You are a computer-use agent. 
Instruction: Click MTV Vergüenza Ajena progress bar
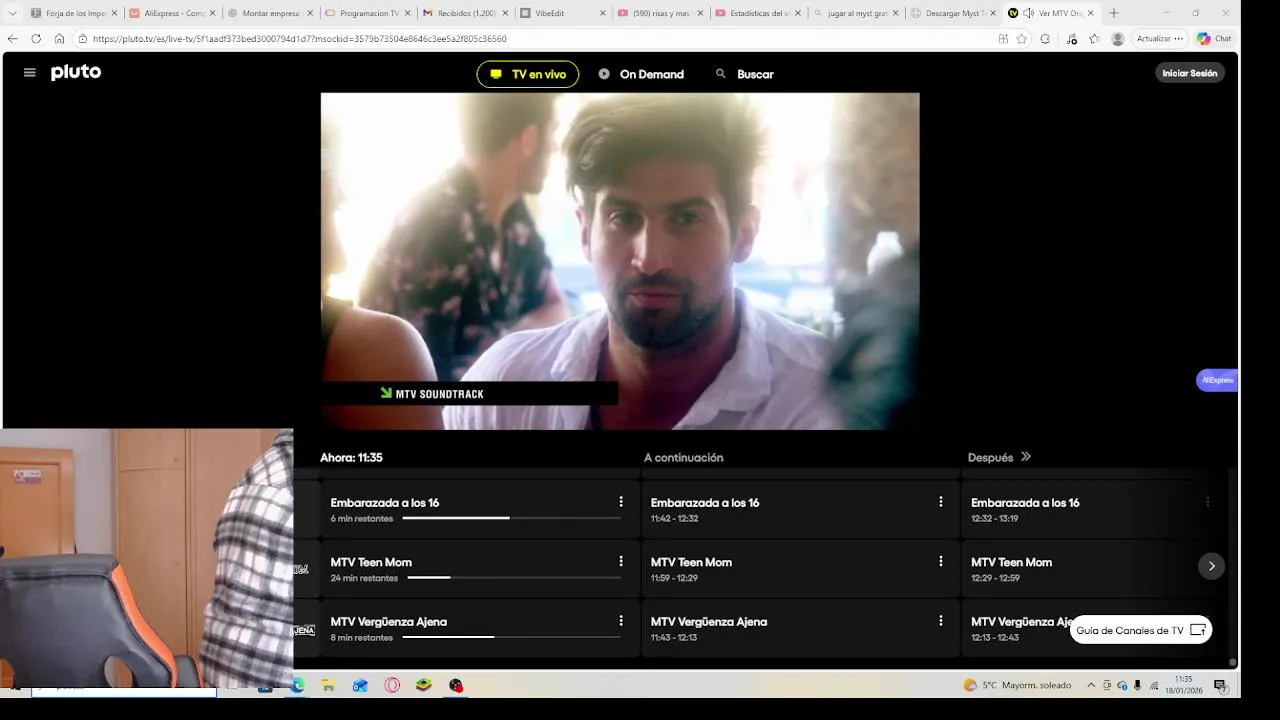[511, 637]
